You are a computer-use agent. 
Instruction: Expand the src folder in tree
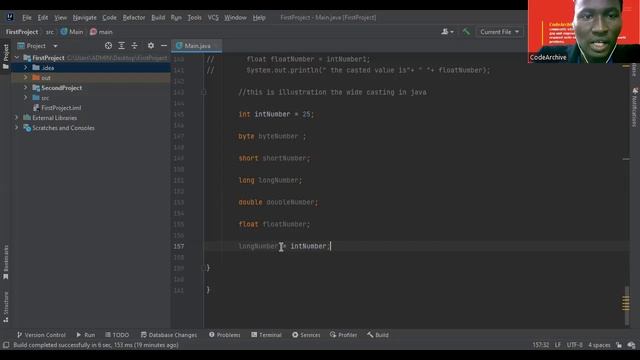point(25,98)
